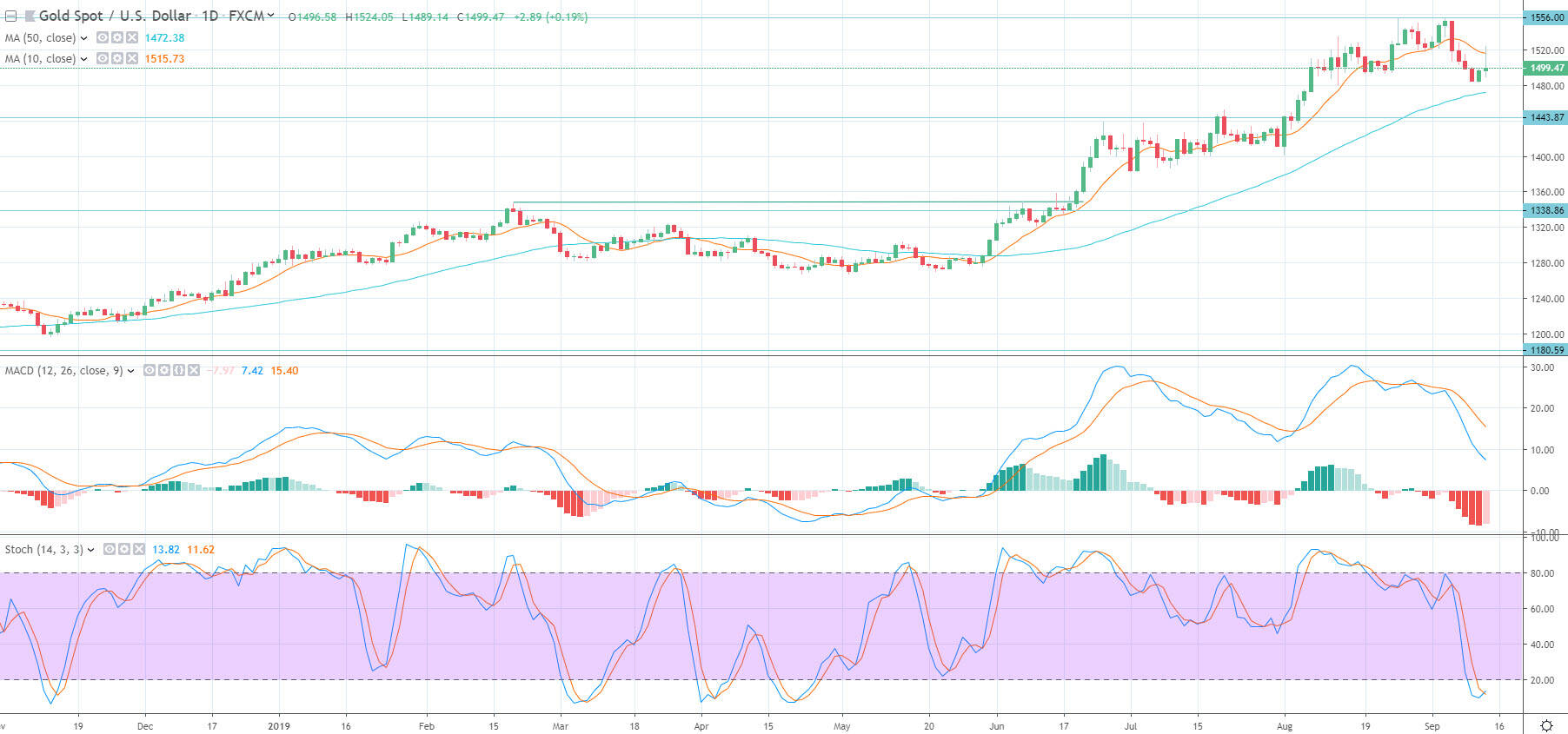Click the Jun label on time axis
This screenshot has width=1568, height=734.
pyautogui.click(x=996, y=726)
